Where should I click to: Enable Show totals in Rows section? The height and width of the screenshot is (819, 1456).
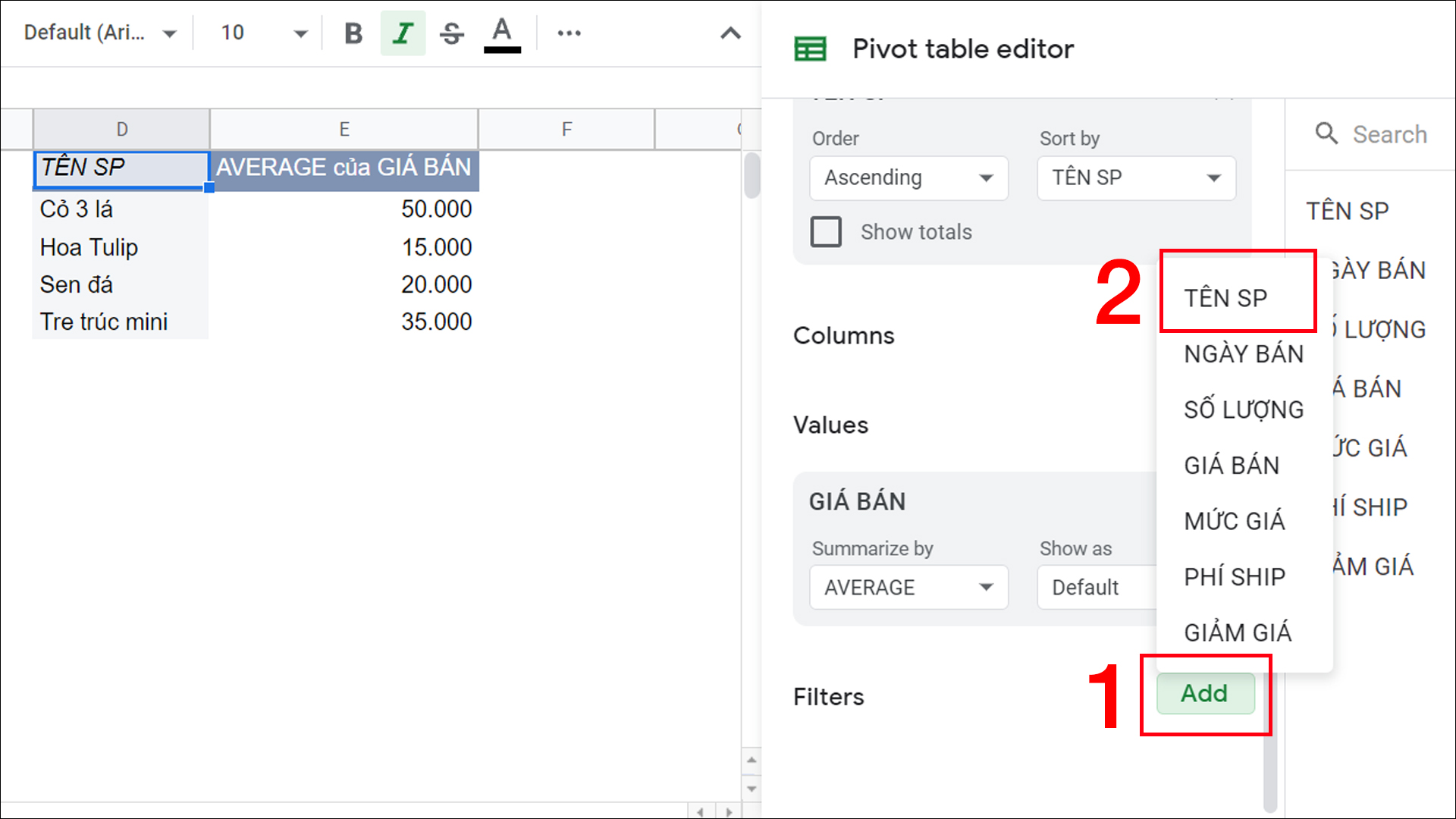point(825,231)
